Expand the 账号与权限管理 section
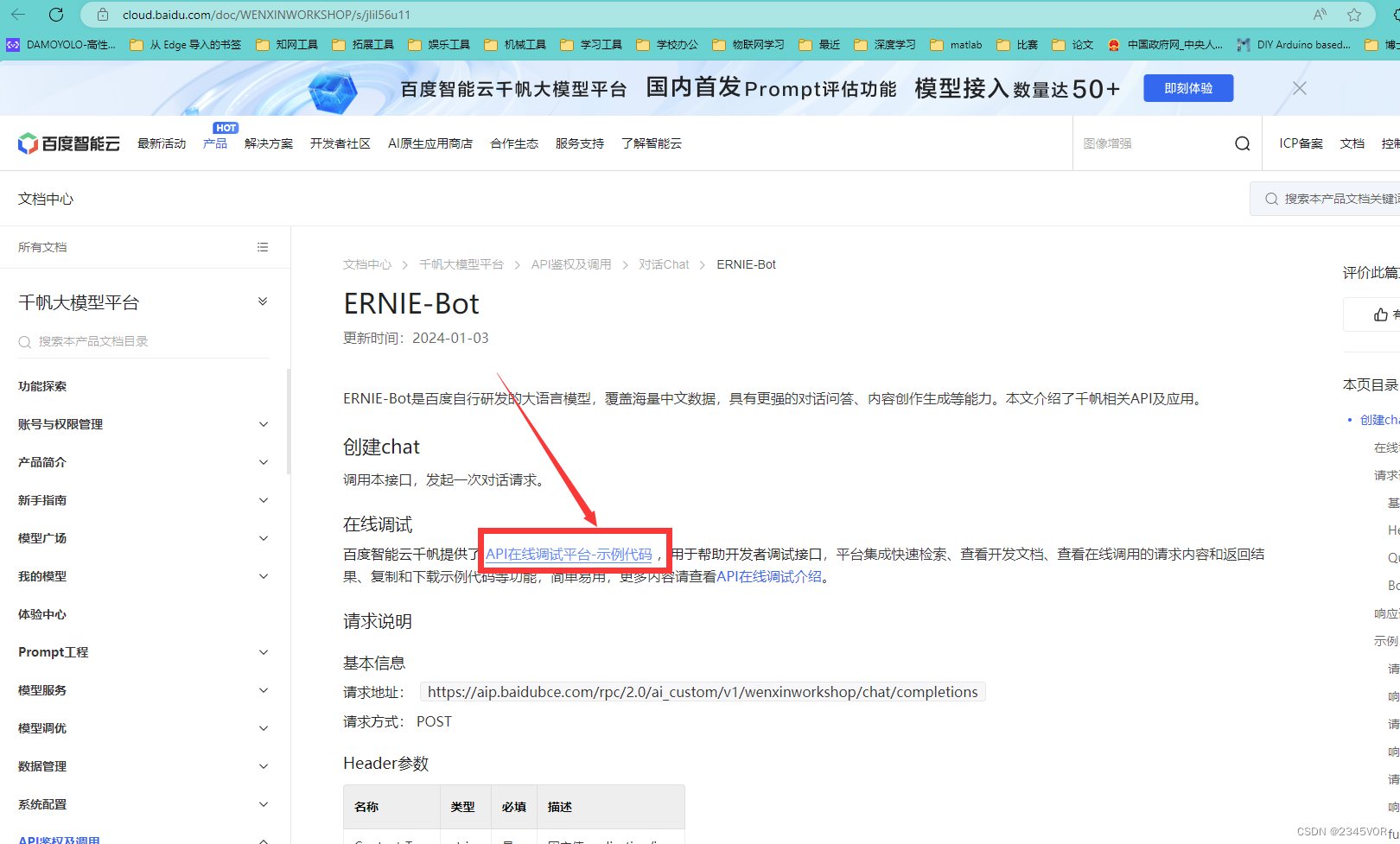Image resolution: width=1400 pixels, height=844 pixels. coord(143,424)
